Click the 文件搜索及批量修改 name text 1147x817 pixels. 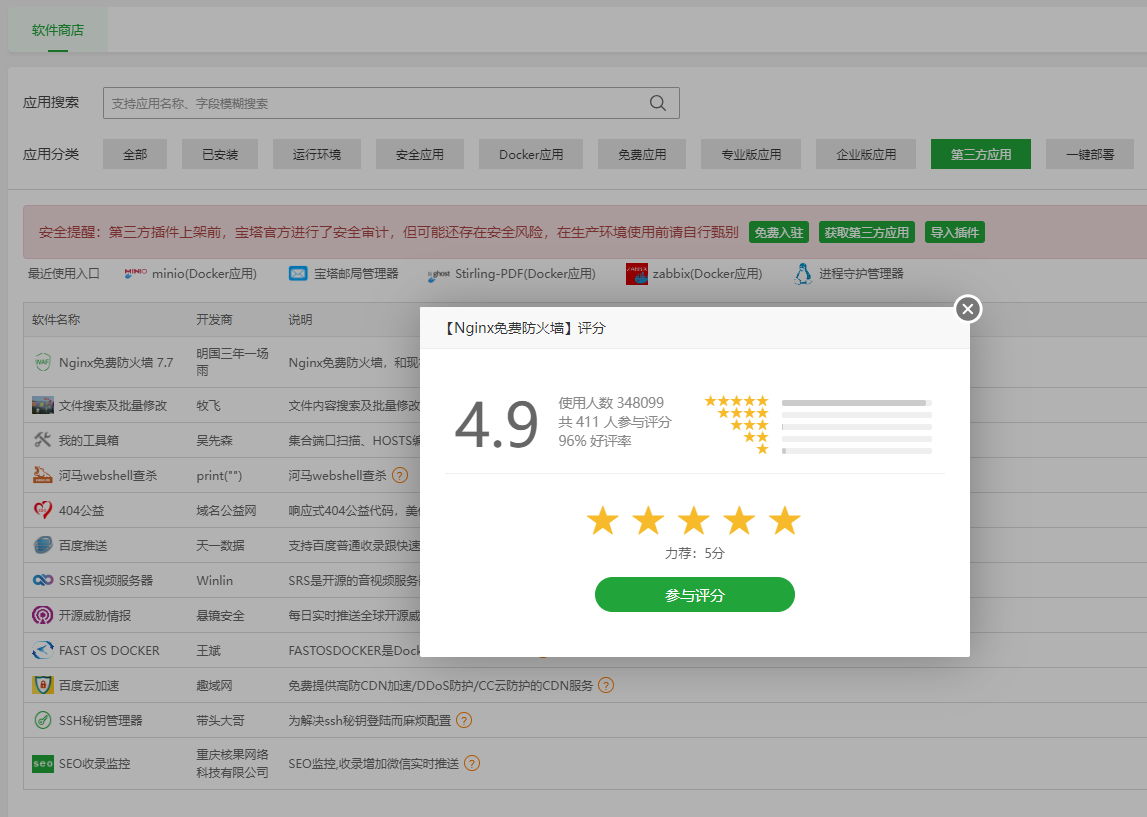click(113, 405)
